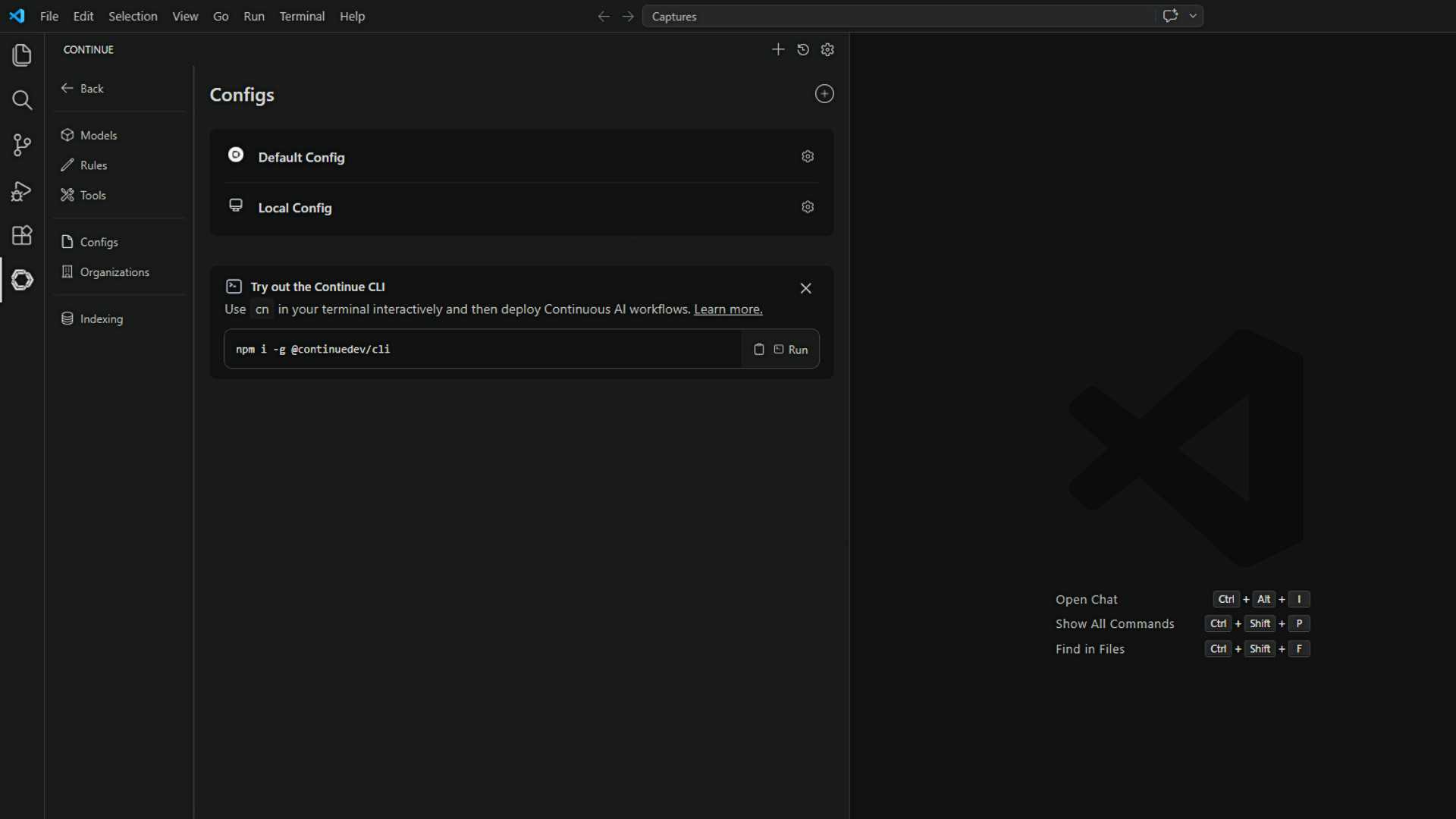The image size is (1456, 819).
Task: Open settings gear for Default Config
Action: (808, 156)
